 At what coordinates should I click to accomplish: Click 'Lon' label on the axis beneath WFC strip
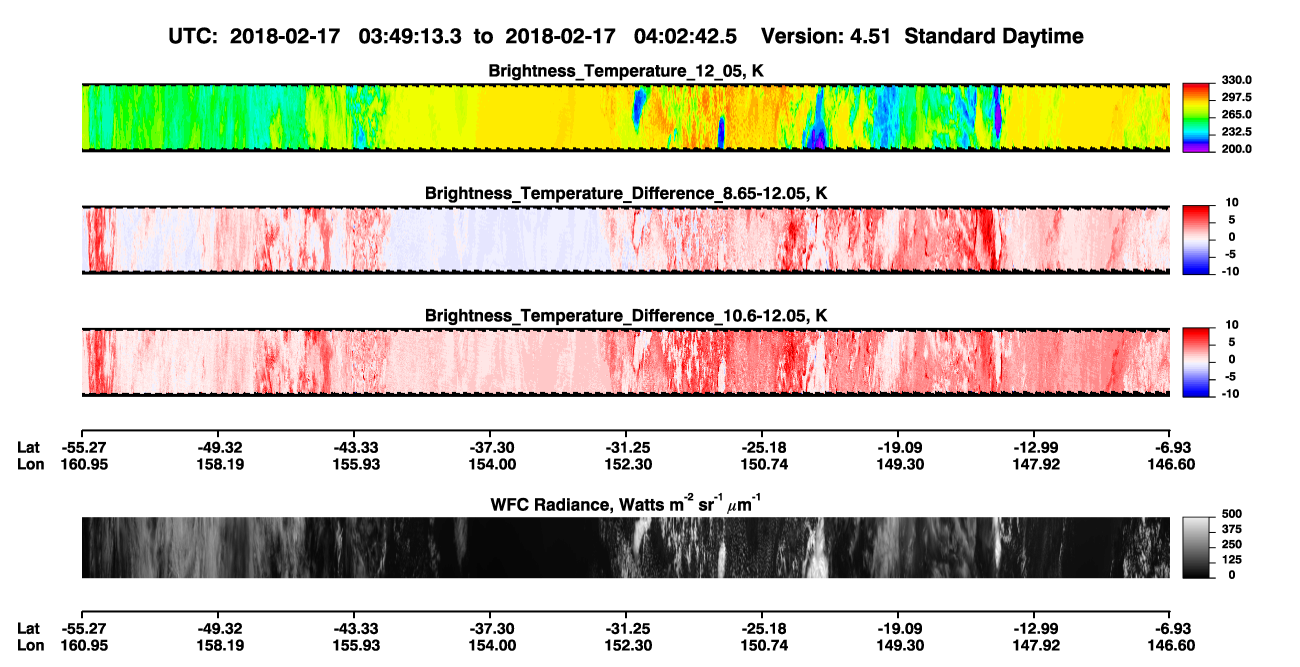(30, 645)
